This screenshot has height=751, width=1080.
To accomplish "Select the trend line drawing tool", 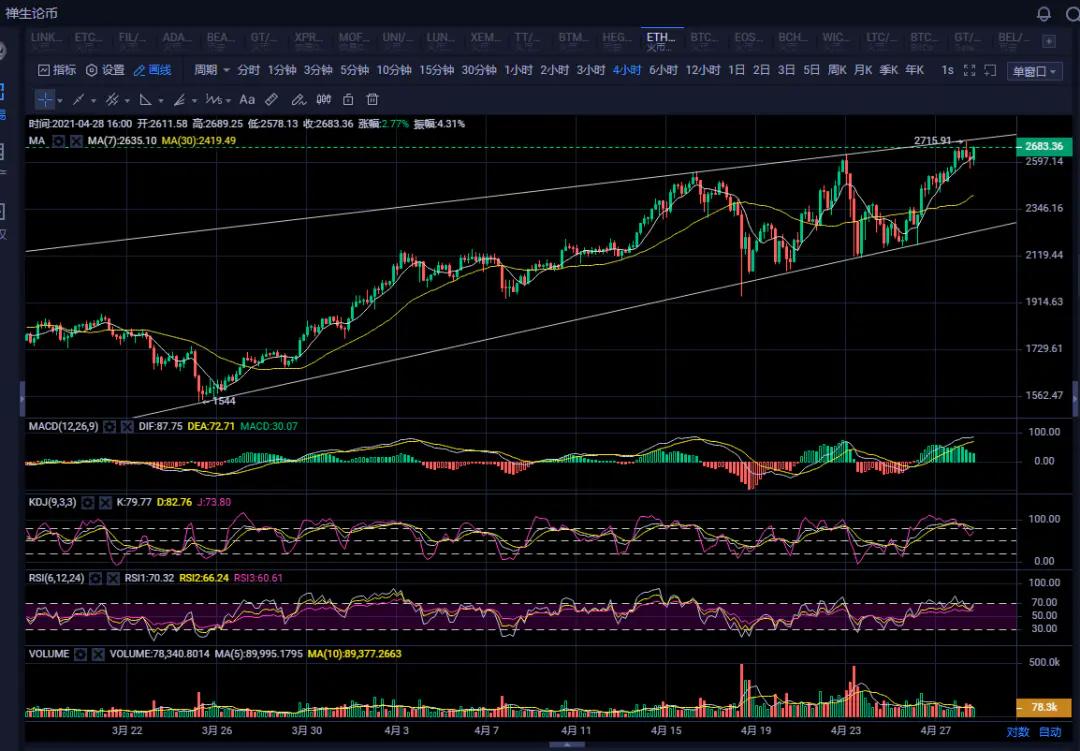I will tap(79, 99).
